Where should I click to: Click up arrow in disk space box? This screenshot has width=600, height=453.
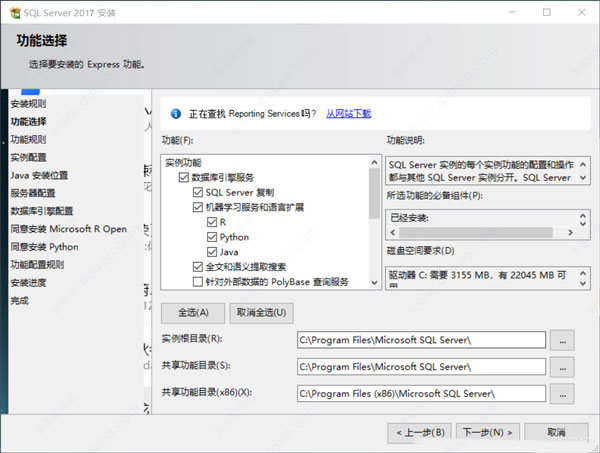click(583, 273)
